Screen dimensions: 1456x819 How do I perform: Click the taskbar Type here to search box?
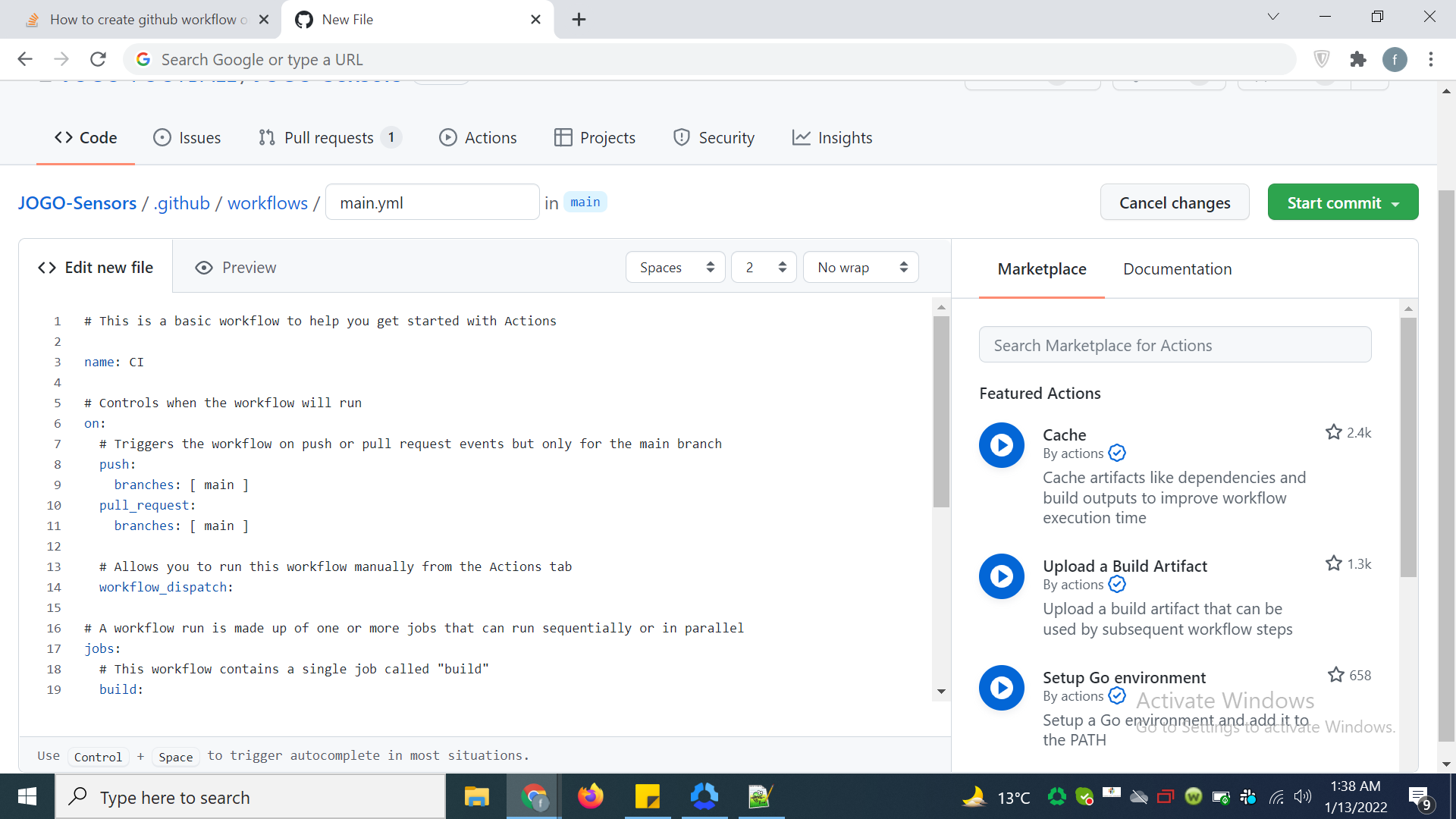(250, 796)
